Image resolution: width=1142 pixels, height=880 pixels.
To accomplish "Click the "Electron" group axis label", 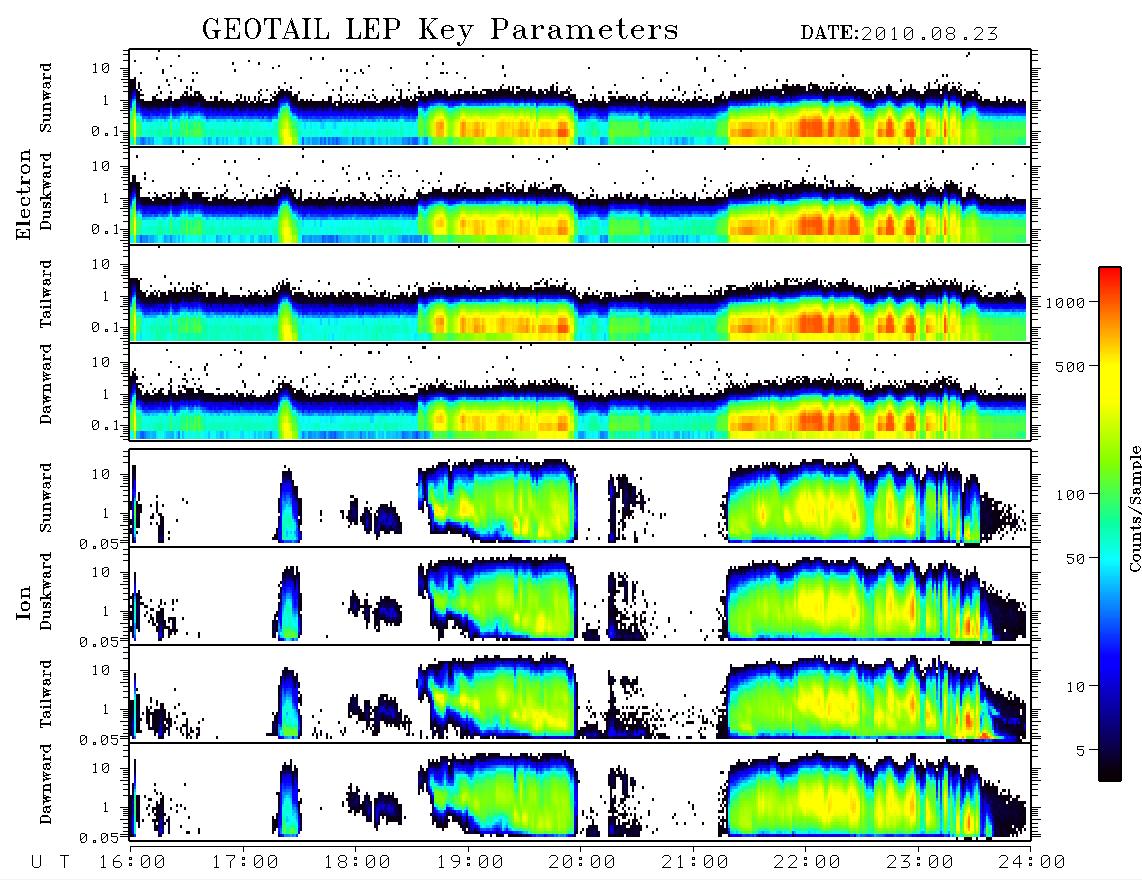I will coord(24,195).
